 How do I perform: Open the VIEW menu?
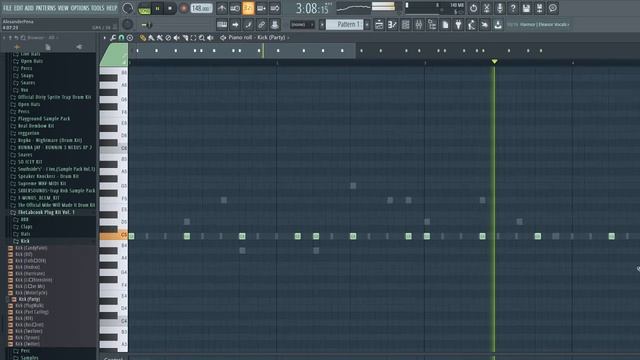pos(63,8)
